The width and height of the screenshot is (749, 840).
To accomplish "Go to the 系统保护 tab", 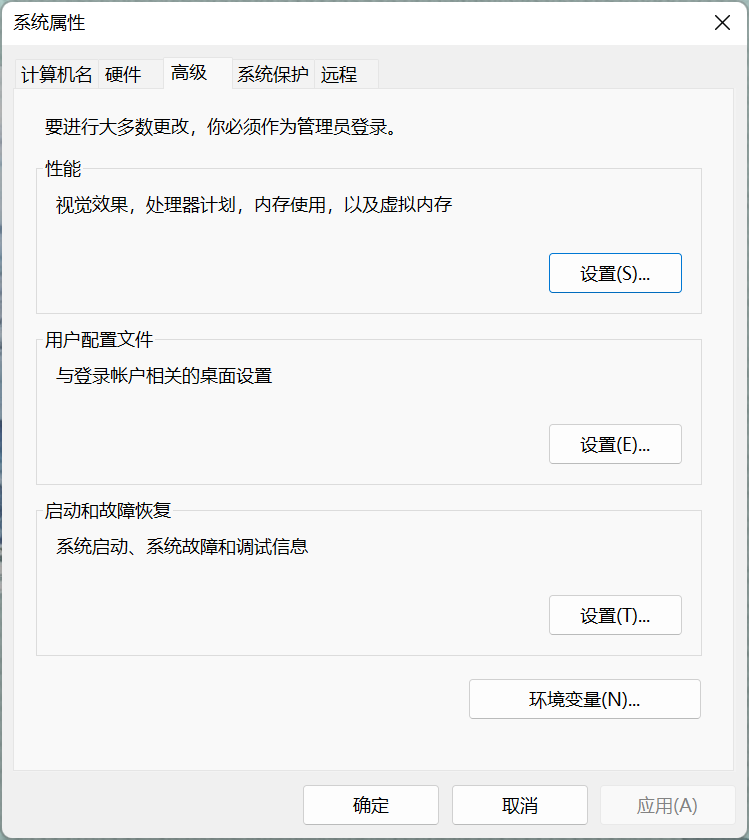I will point(273,74).
